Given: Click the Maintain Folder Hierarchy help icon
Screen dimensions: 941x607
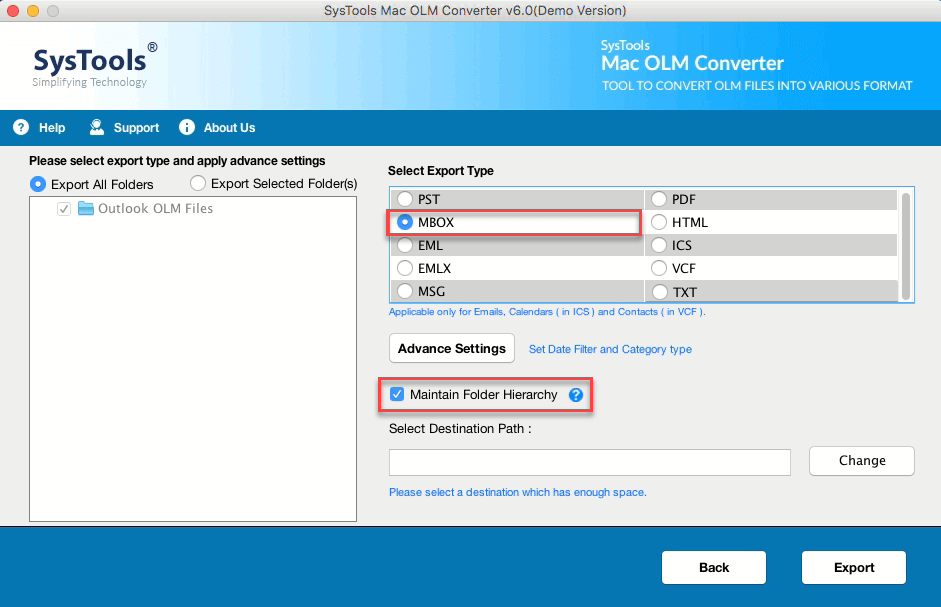Looking at the screenshot, I should tap(576, 395).
